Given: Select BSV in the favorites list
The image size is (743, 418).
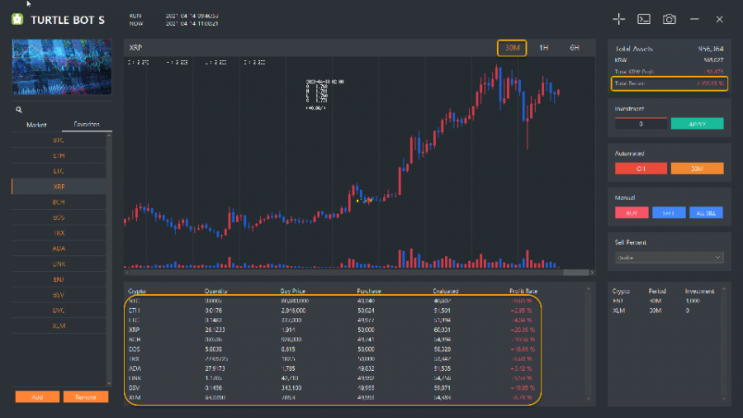Looking at the screenshot, I should click(x=59, y=295).
